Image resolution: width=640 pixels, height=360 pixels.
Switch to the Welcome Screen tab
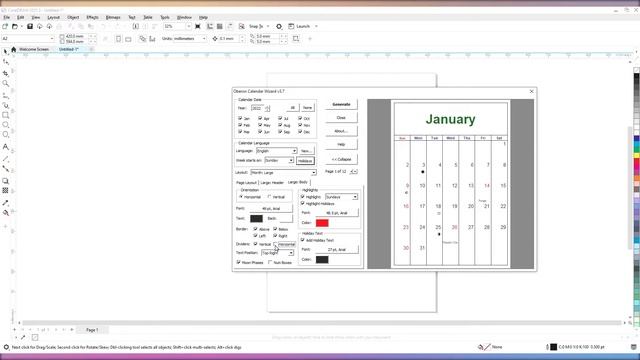click(34, 49)
